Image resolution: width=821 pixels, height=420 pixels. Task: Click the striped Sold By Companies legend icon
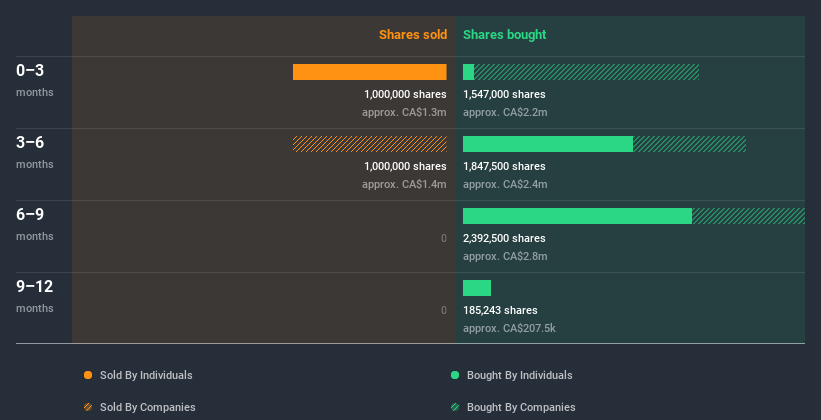(x=88, y=407)
